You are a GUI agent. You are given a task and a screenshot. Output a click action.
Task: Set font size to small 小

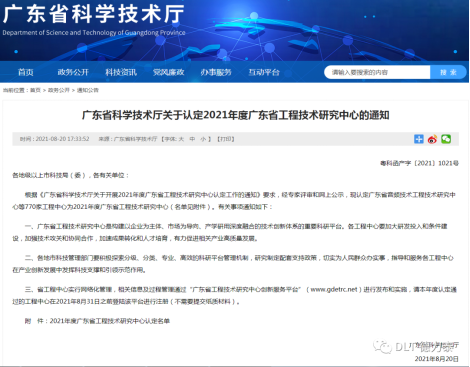point(203,139)
